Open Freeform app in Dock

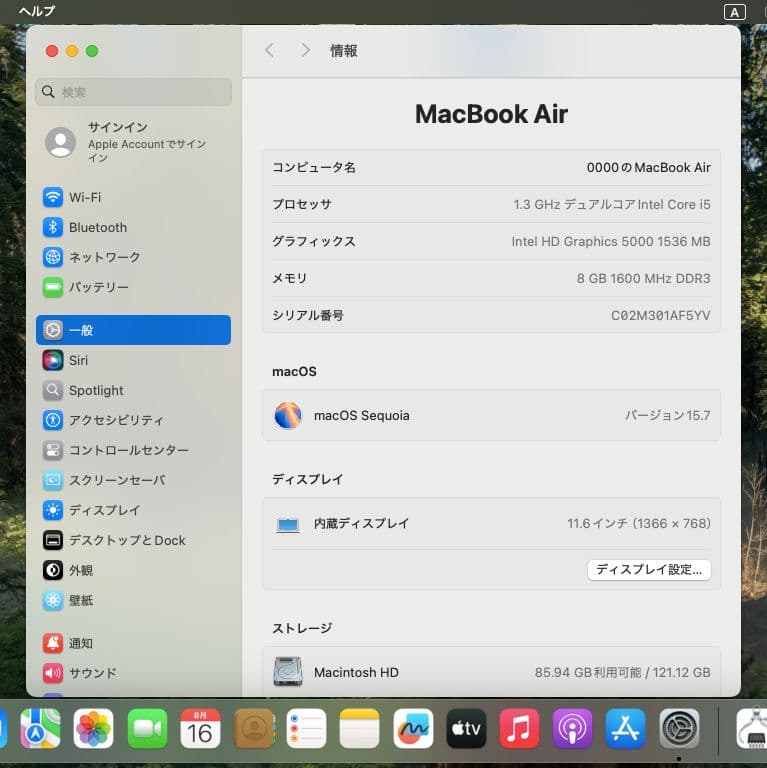[413, 728]
